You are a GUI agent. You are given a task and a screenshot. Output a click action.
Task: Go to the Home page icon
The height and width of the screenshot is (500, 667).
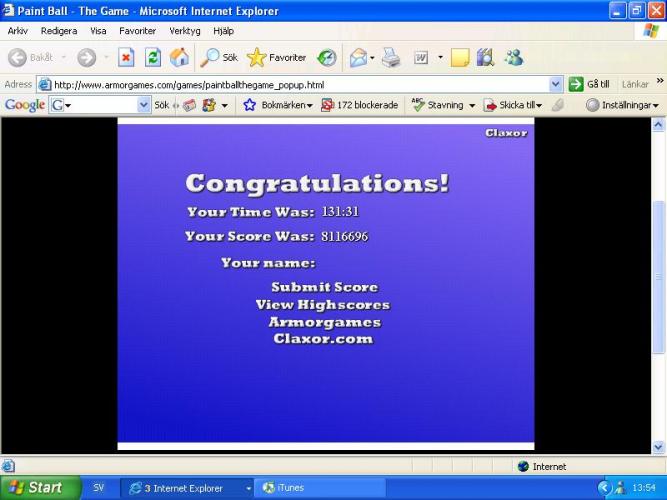click(x=178, y=58)
